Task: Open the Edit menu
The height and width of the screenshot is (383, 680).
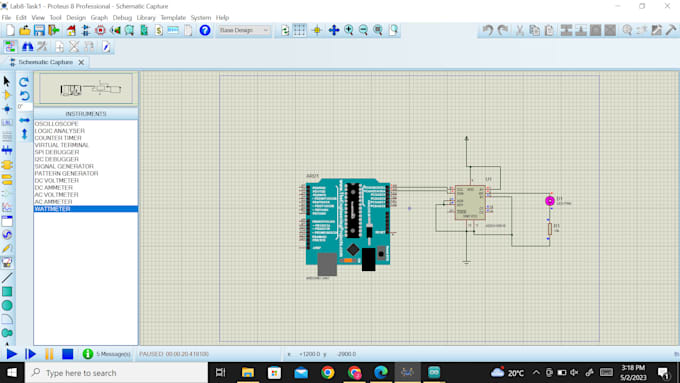Action: [x=21, y=18]
